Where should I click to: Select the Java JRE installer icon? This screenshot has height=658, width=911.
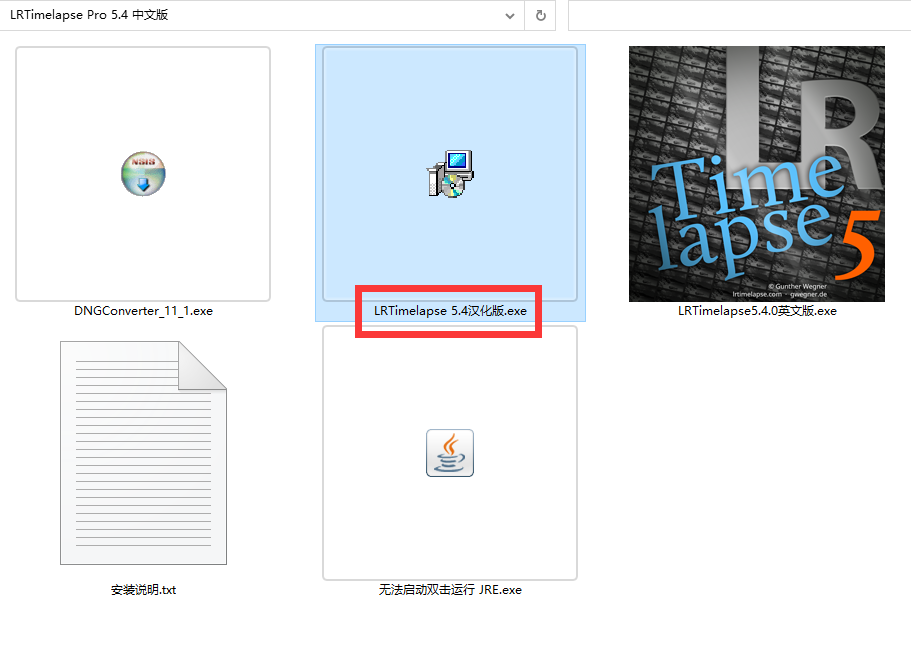[450, 453]
